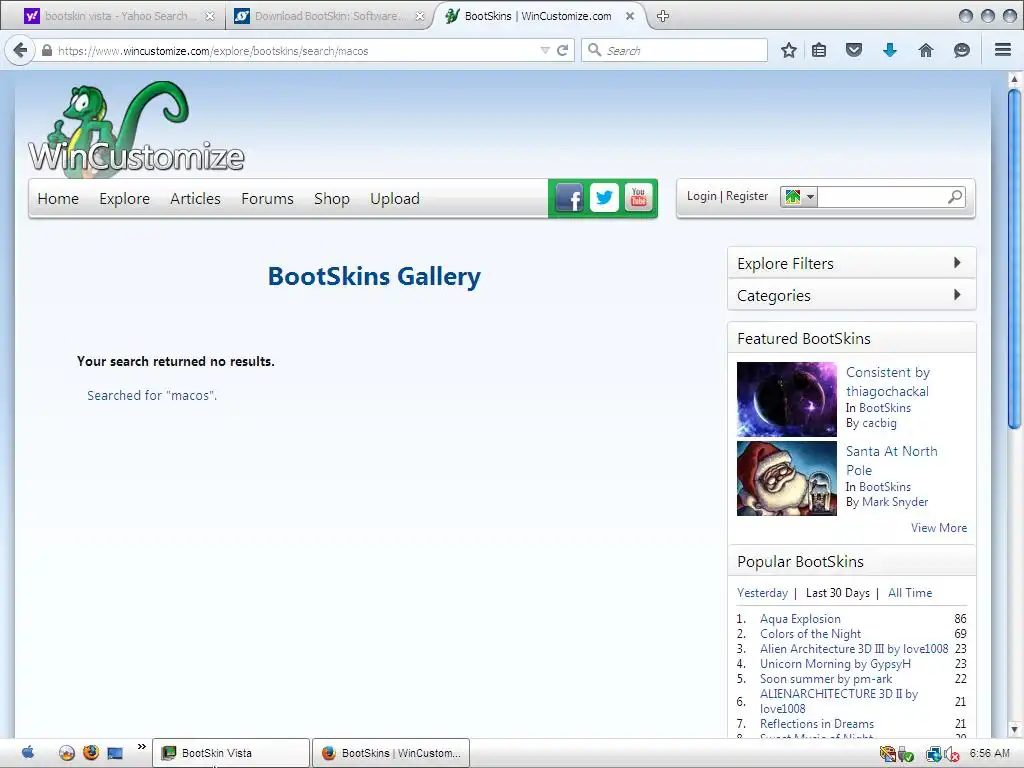Viewport: 1024px width, 768px height.
Task: Click the Consistent planet thumbnail
Action: click(786, 399)
